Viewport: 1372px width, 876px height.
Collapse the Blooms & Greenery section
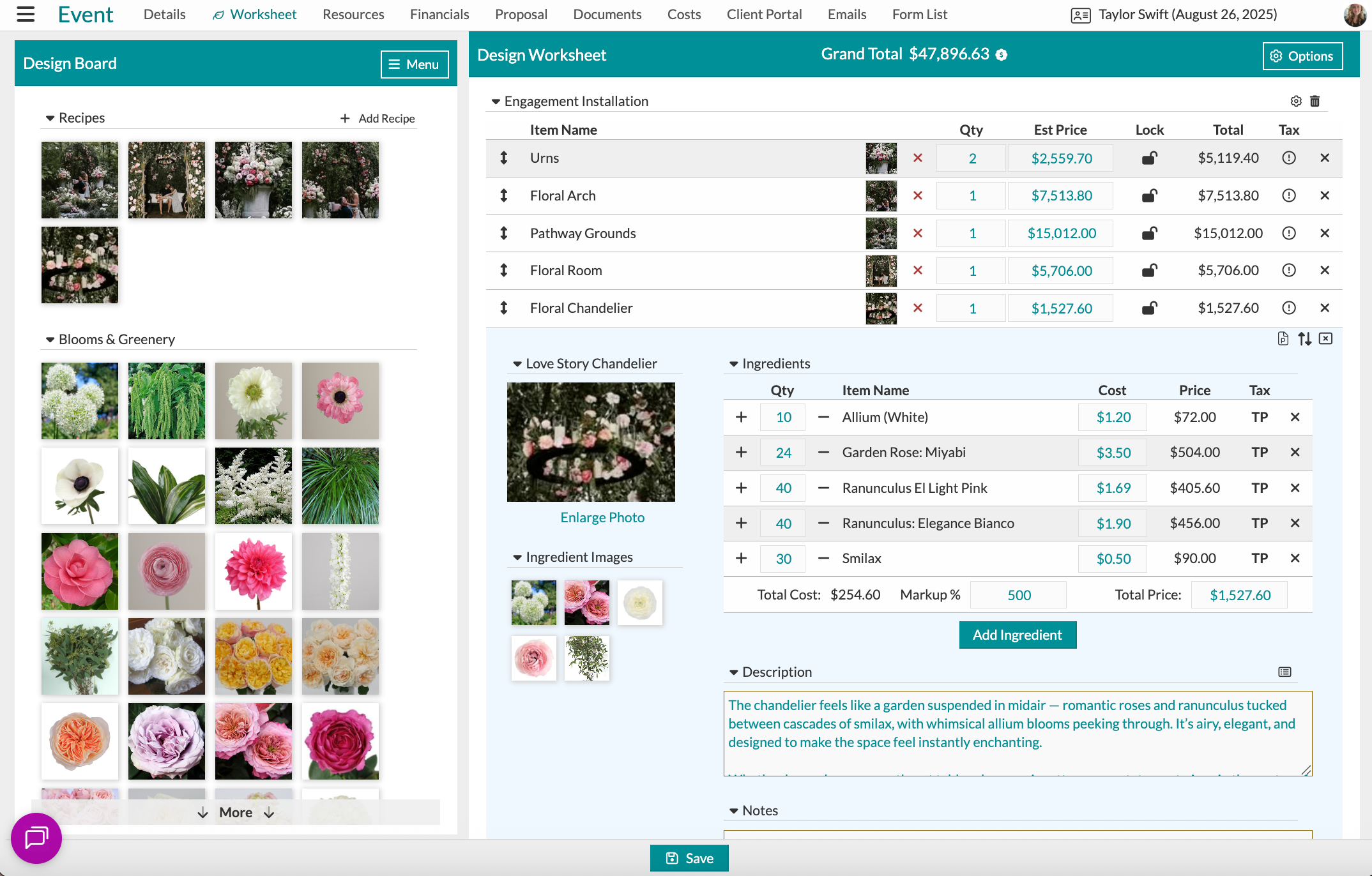50,340
